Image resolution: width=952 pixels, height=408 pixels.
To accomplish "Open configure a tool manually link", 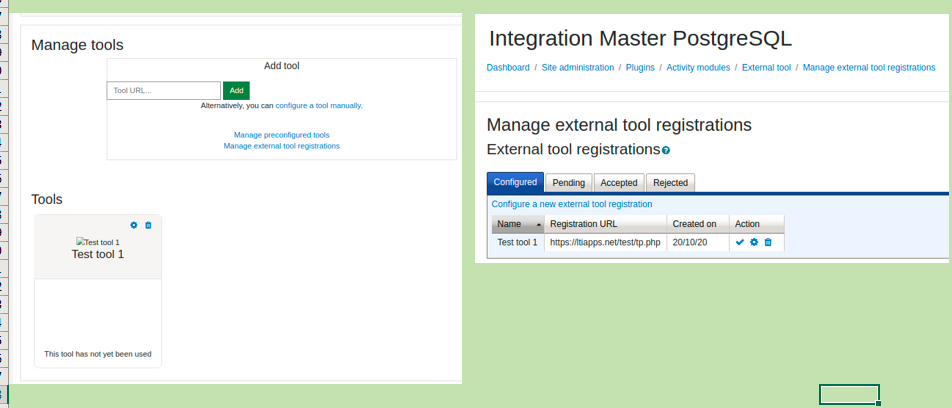I will tap(319, 105).
